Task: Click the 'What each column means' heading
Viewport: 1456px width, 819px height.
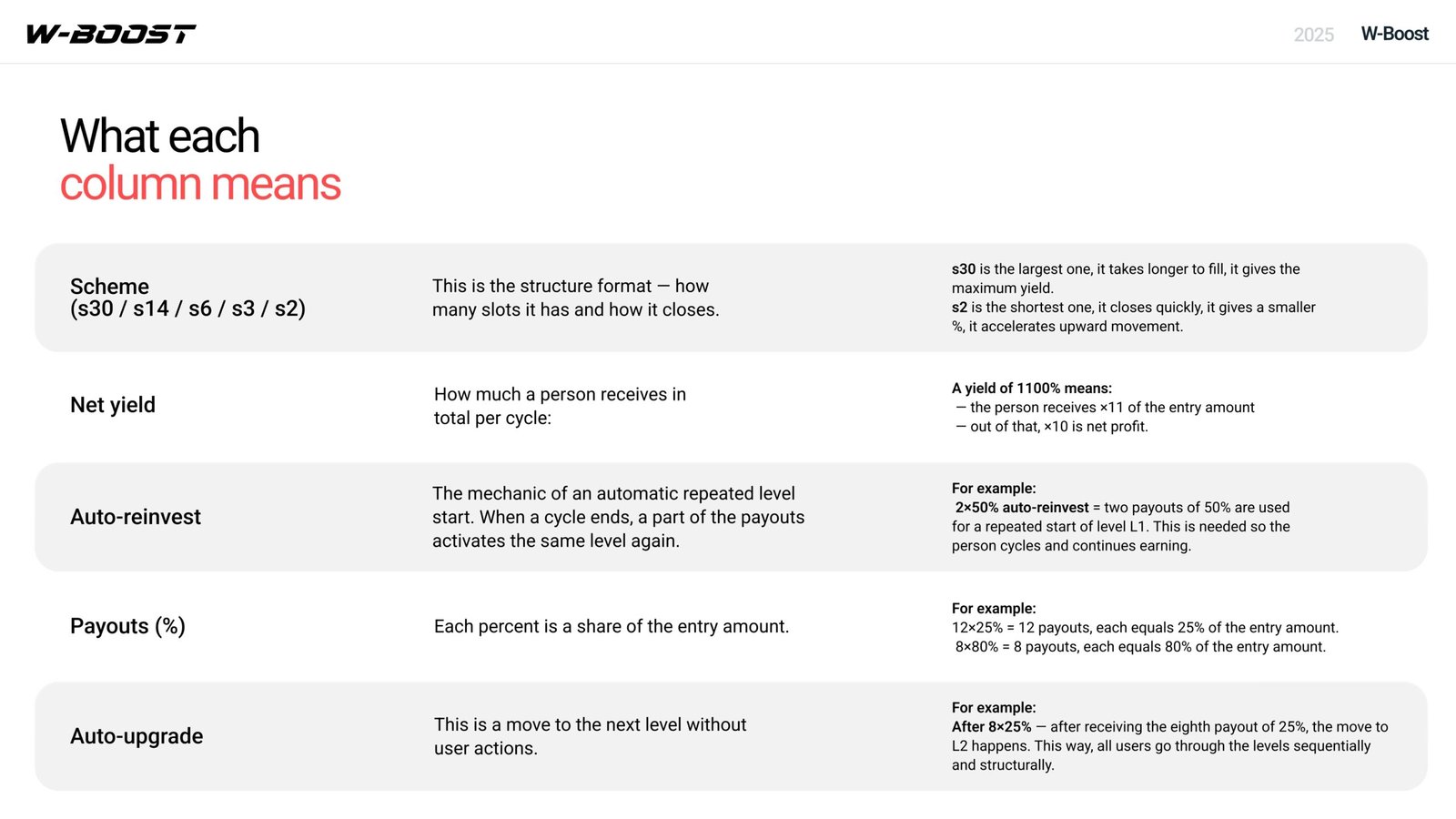Action: (200, 160)
